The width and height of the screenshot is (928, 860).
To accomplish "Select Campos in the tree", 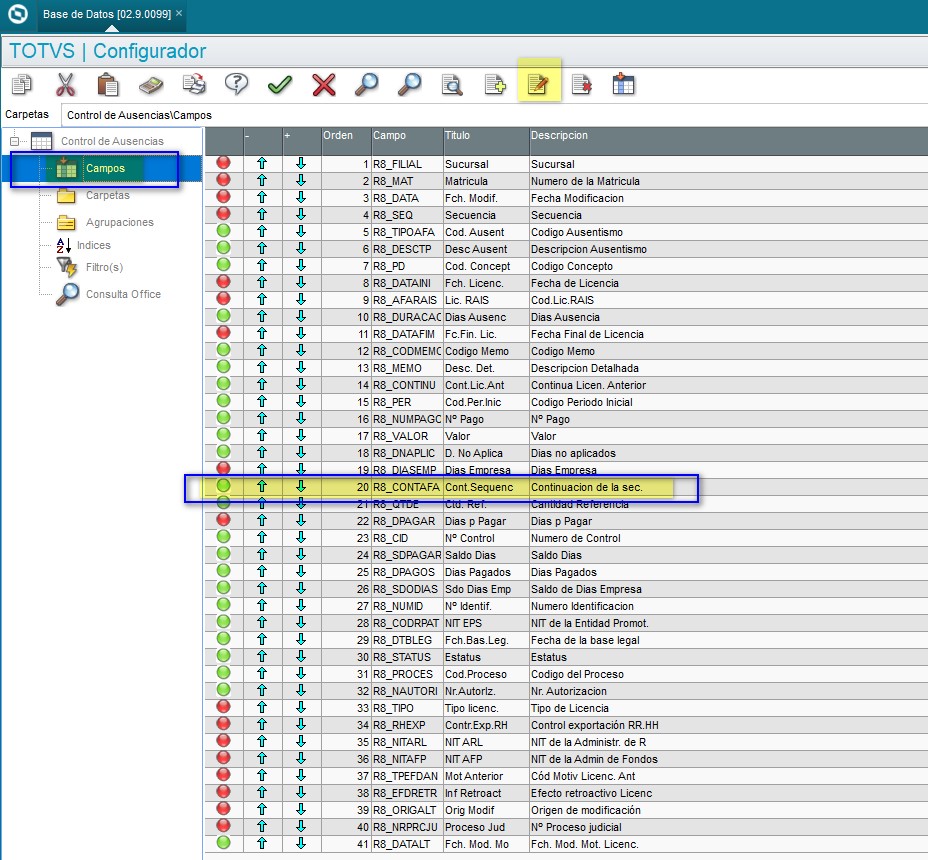I will tap(105, 168).
